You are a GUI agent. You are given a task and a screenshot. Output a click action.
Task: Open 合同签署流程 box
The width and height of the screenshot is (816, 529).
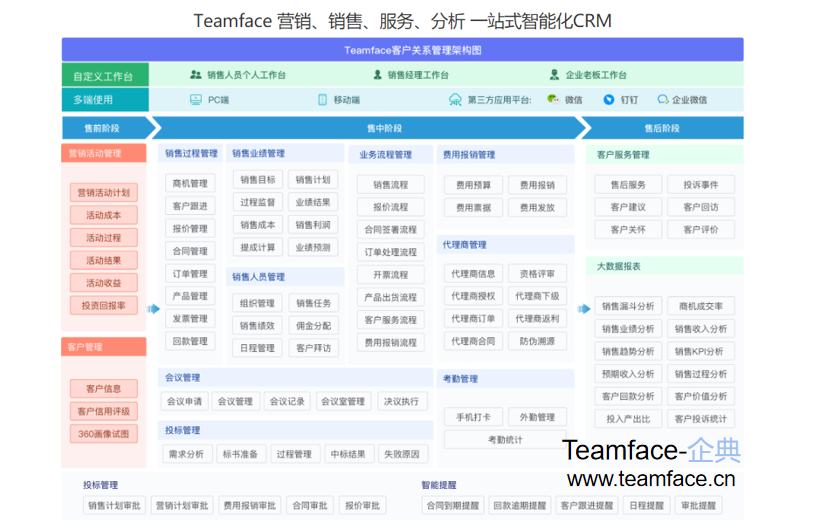tap(390, 229)
